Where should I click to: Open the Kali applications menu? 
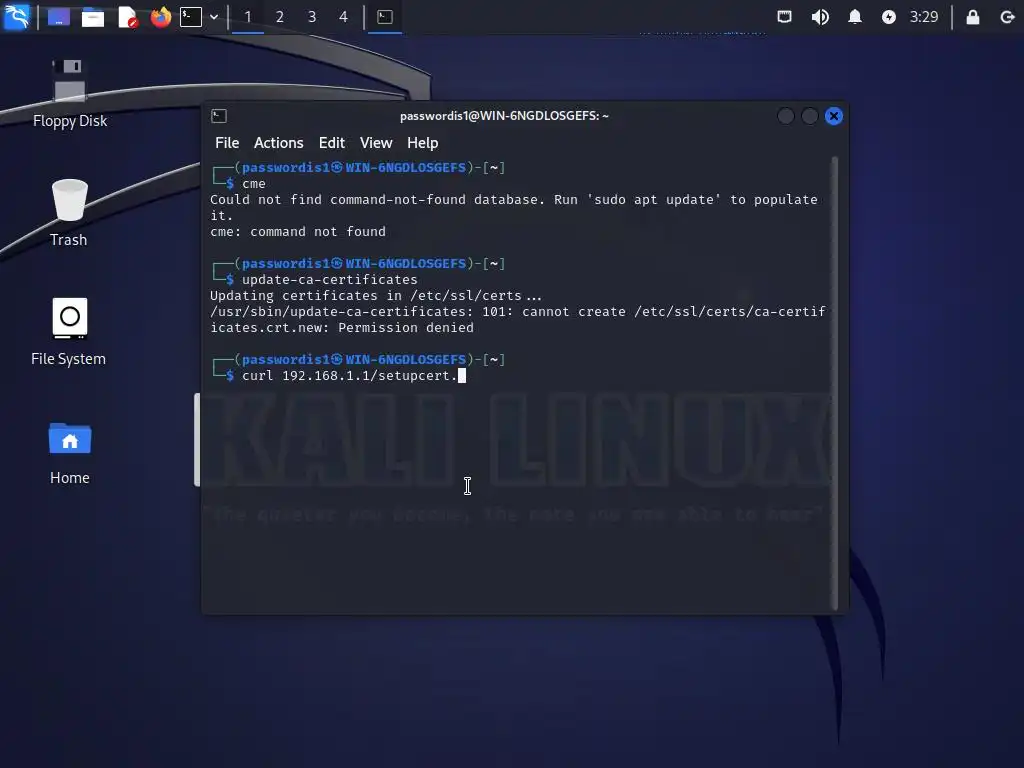point(16,16)
